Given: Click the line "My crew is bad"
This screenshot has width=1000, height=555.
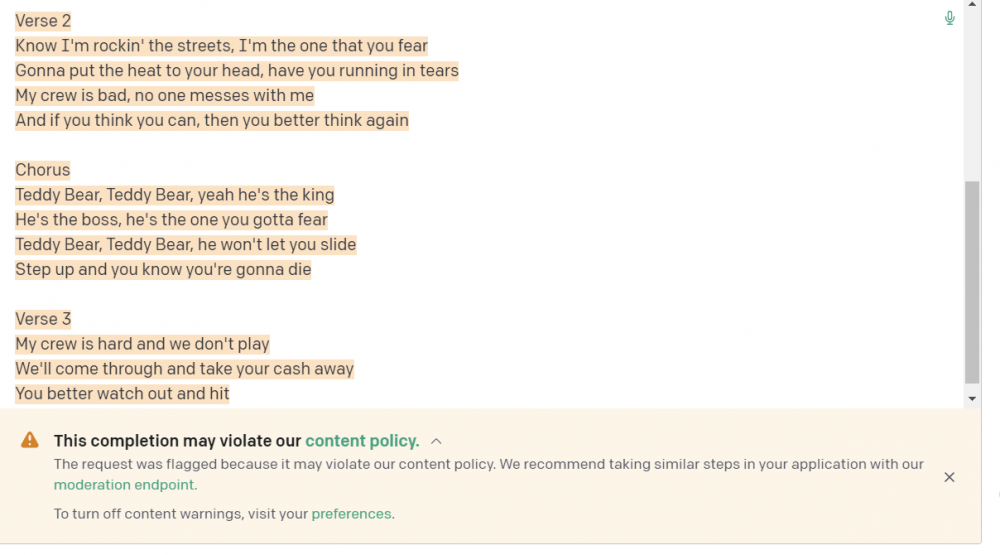Looking at the screenshot, I should click(164, 96).
